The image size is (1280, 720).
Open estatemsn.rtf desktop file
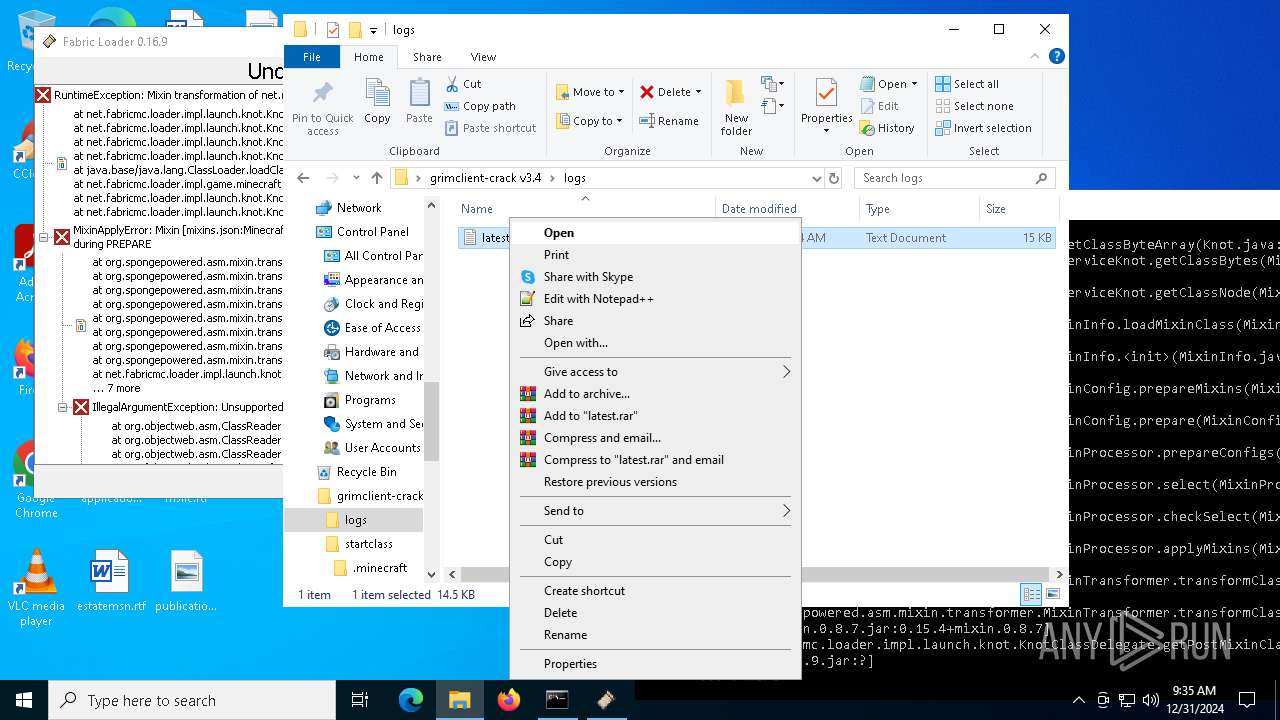click(111, 581)
